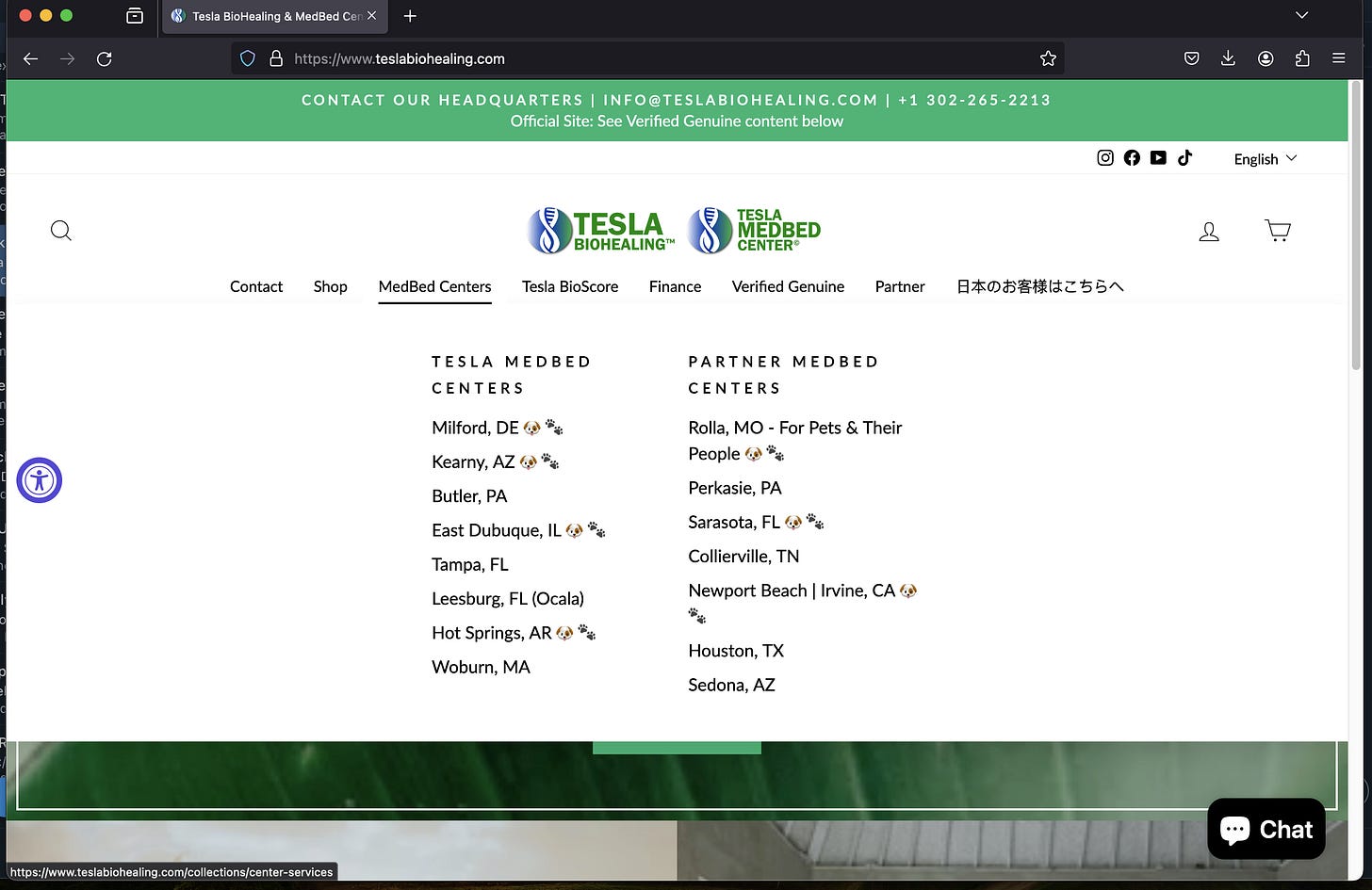This screenshot has height=890, width=1372.
Task: Select the Milford, DE center
Action: [x=498, y=428]
